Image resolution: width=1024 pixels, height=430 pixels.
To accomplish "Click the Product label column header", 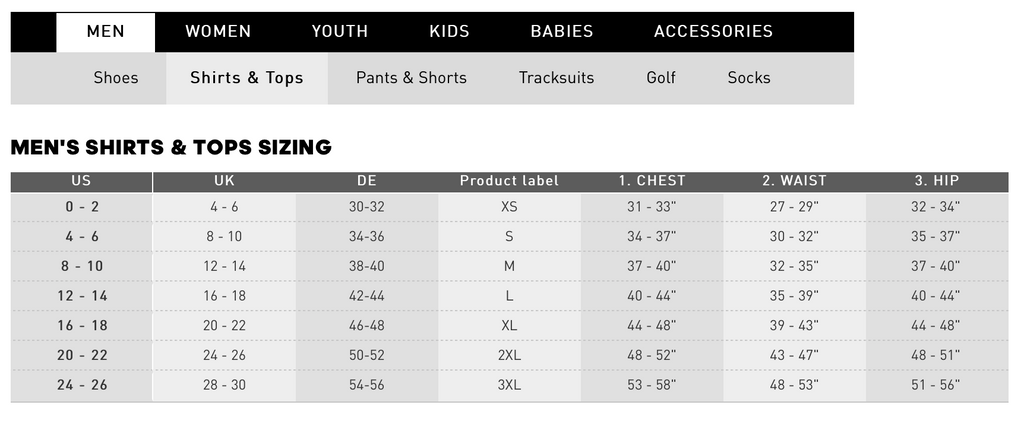I will (x=509, y=181).
